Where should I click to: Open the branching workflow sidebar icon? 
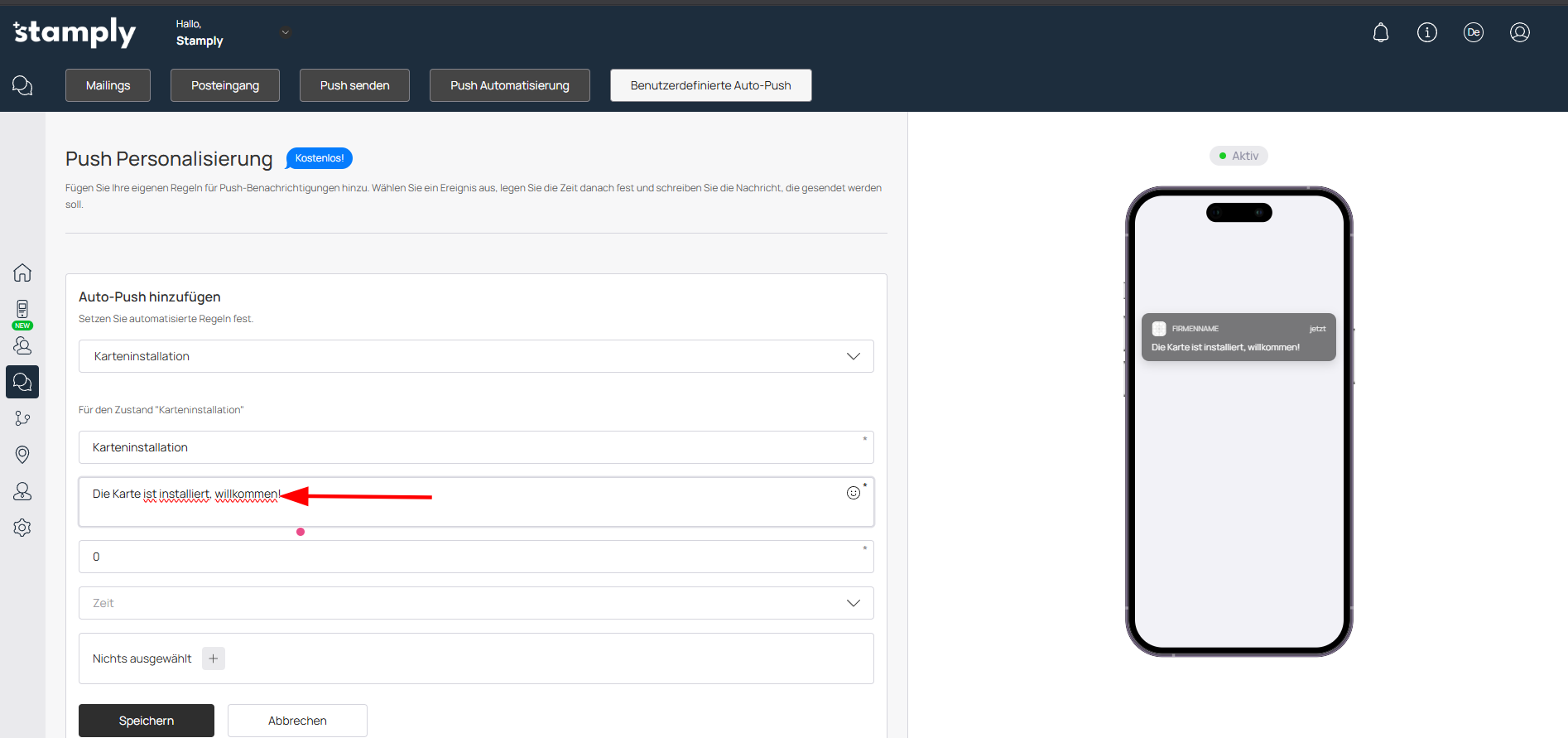click(x=22, y=418)
